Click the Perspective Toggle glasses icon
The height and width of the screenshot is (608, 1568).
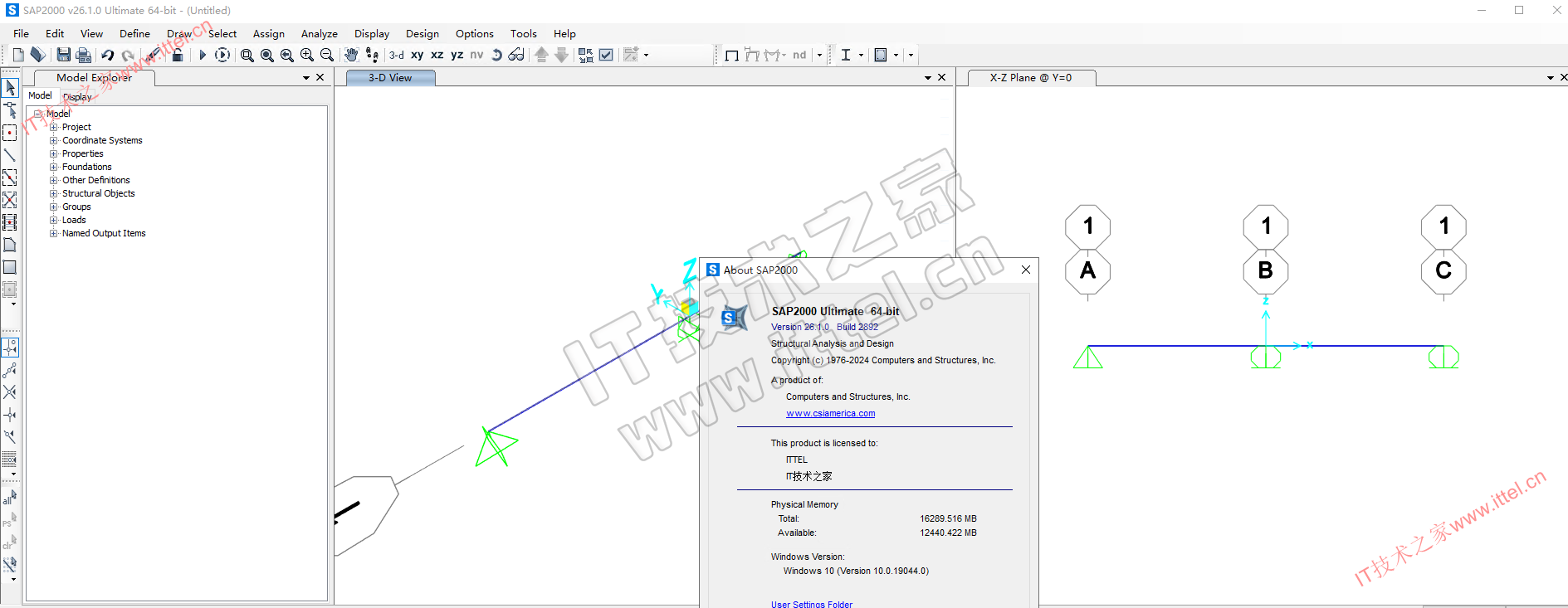(516, 55)
